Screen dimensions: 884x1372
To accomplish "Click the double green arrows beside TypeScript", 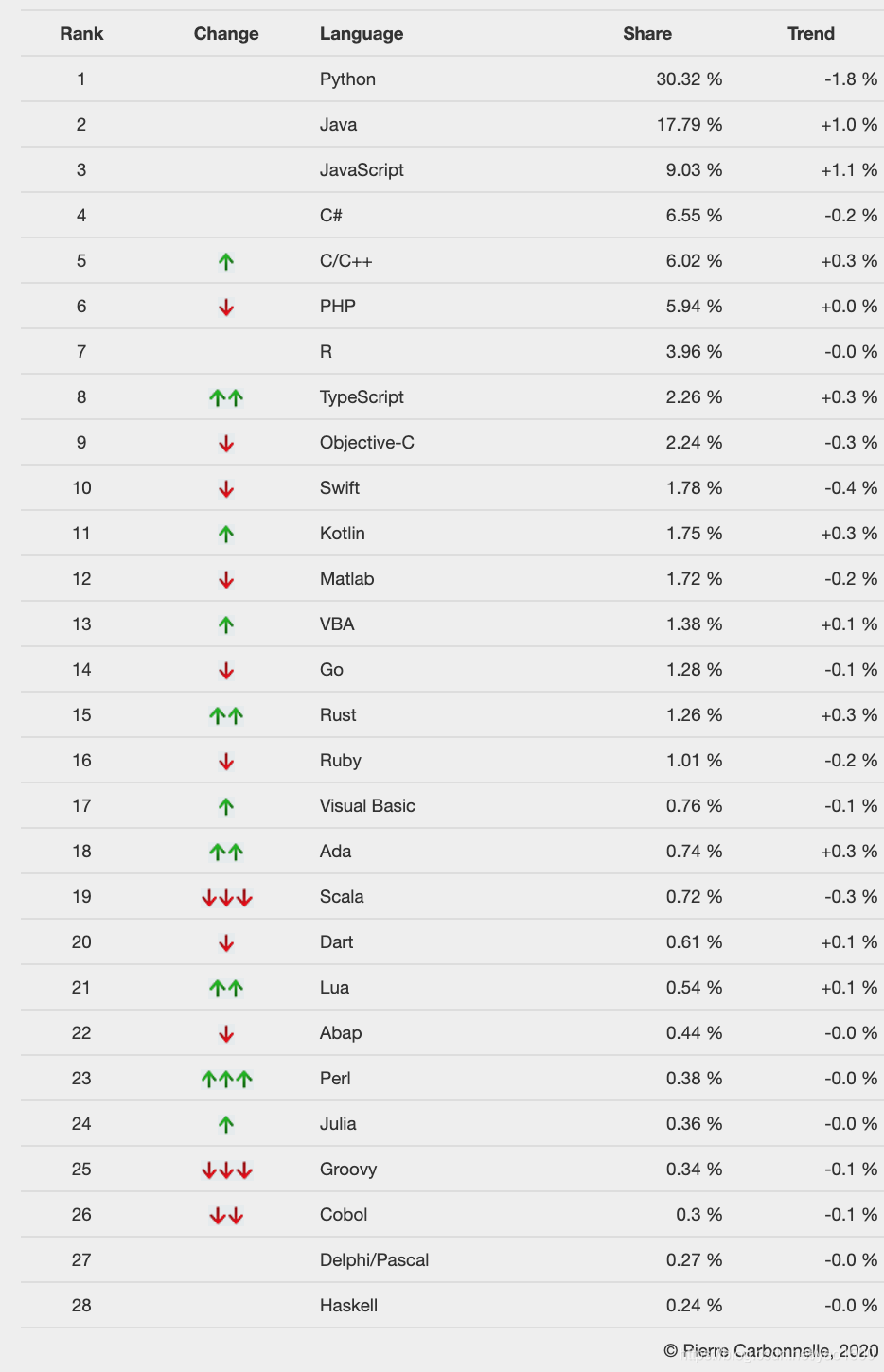I will pos(226,397).
